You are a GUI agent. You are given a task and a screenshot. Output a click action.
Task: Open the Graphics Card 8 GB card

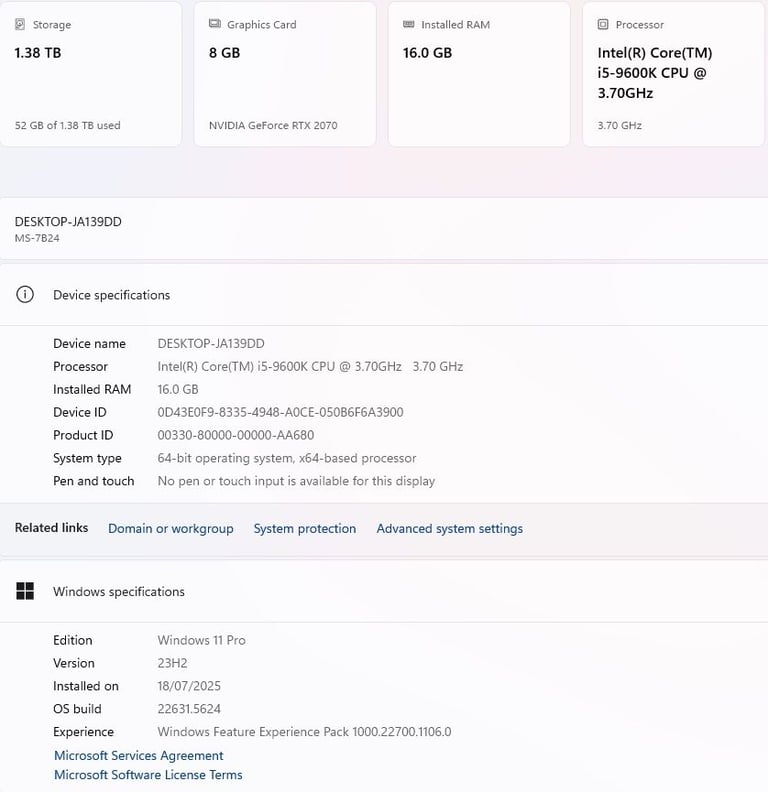285,74
